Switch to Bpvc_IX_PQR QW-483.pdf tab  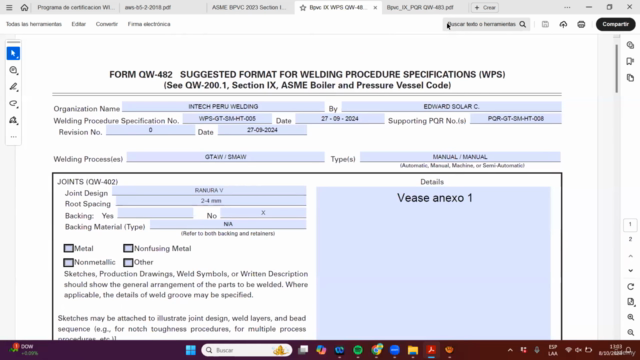[x=420, y=7]
